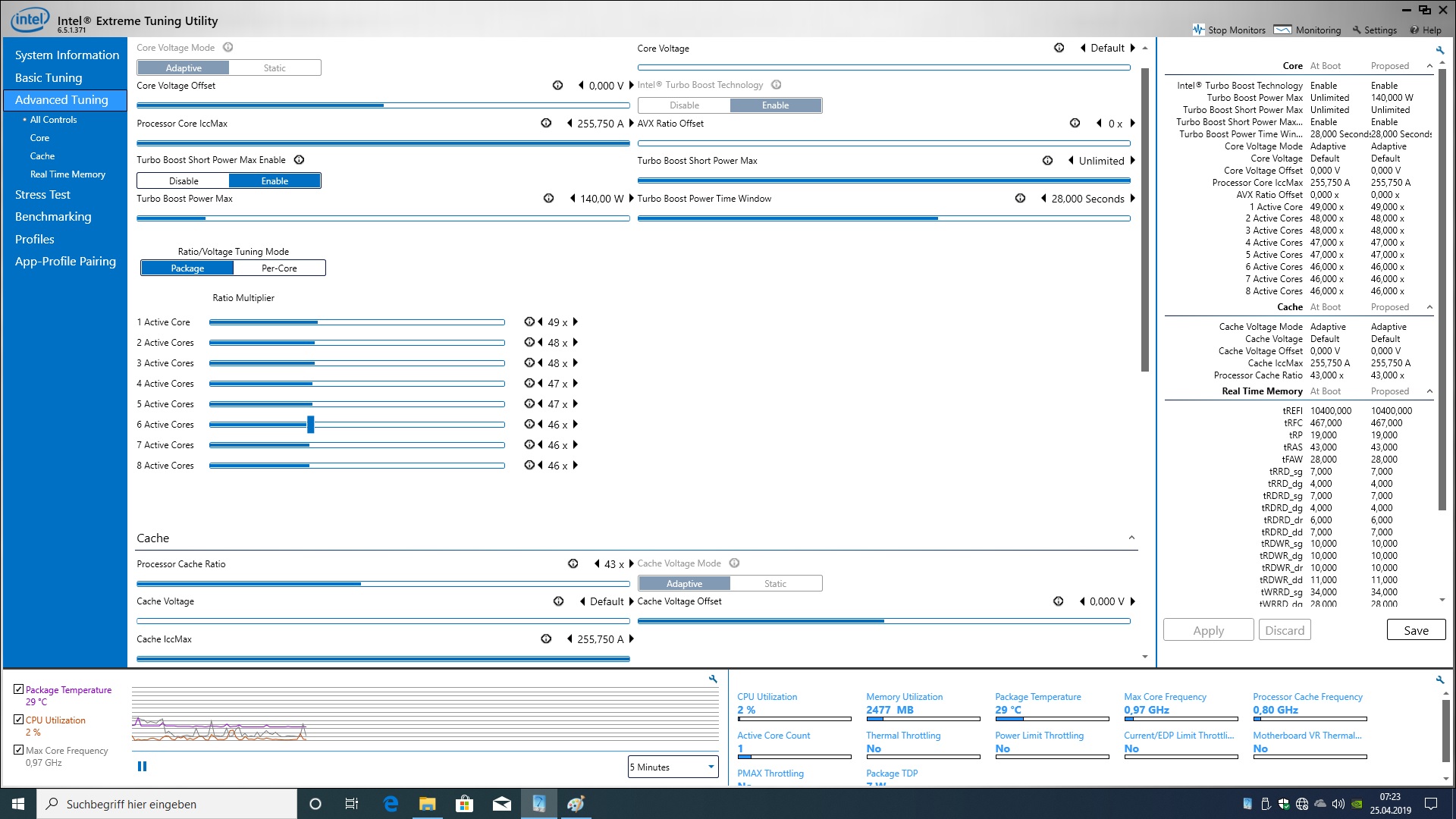Click reset icon for Processor Core IccMax
Image resolution: width=1456 pixels, height=819 pixels.
[546, 123]
